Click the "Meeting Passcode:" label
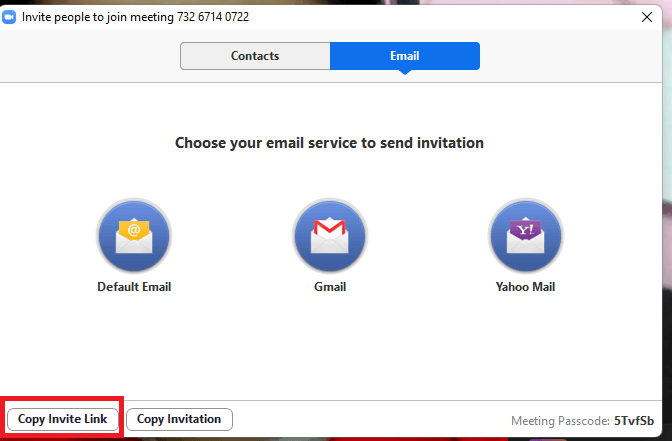Viewport: 672px width, 441px height. click(x=559, y=421)
